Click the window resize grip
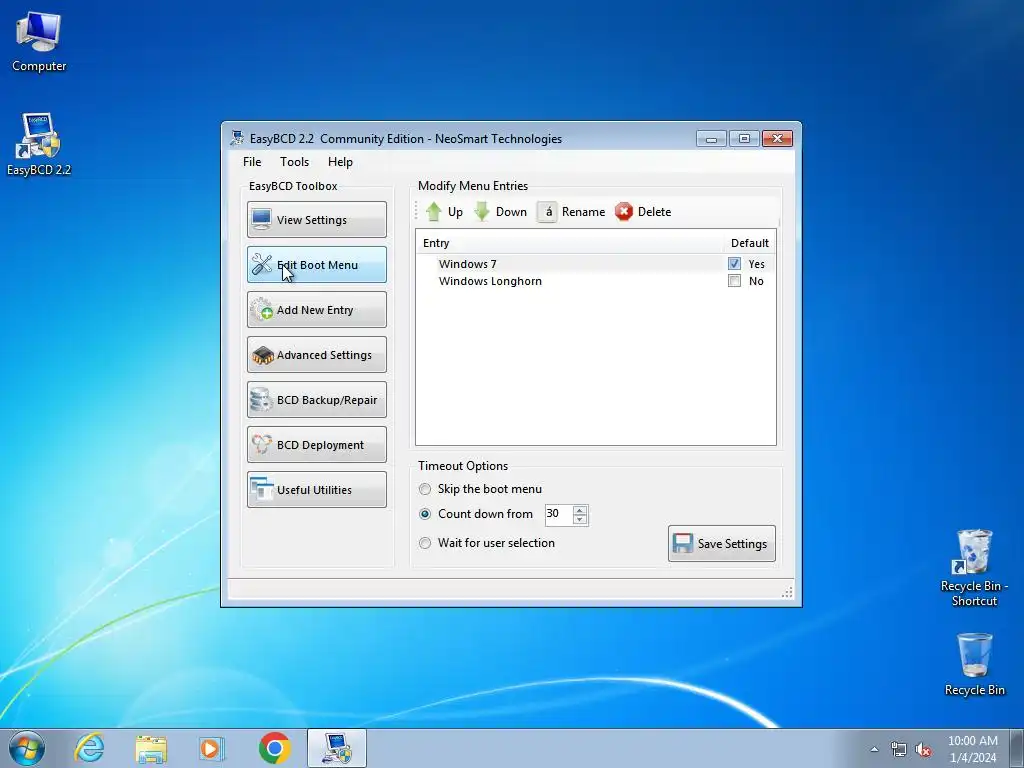The height and width of the screenshot is (768, 1024). pyautogui.click(x=787, y=592)
